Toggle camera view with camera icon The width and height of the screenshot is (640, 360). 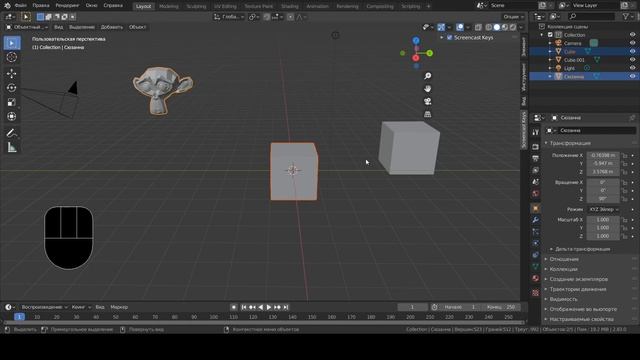click(x=427, y=101)
